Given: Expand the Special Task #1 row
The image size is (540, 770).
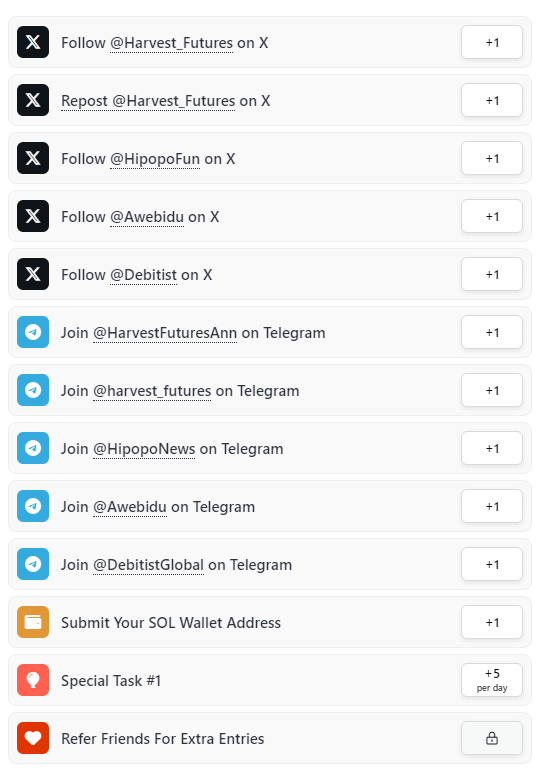Looking at the screenshot, I should [270, 680].
